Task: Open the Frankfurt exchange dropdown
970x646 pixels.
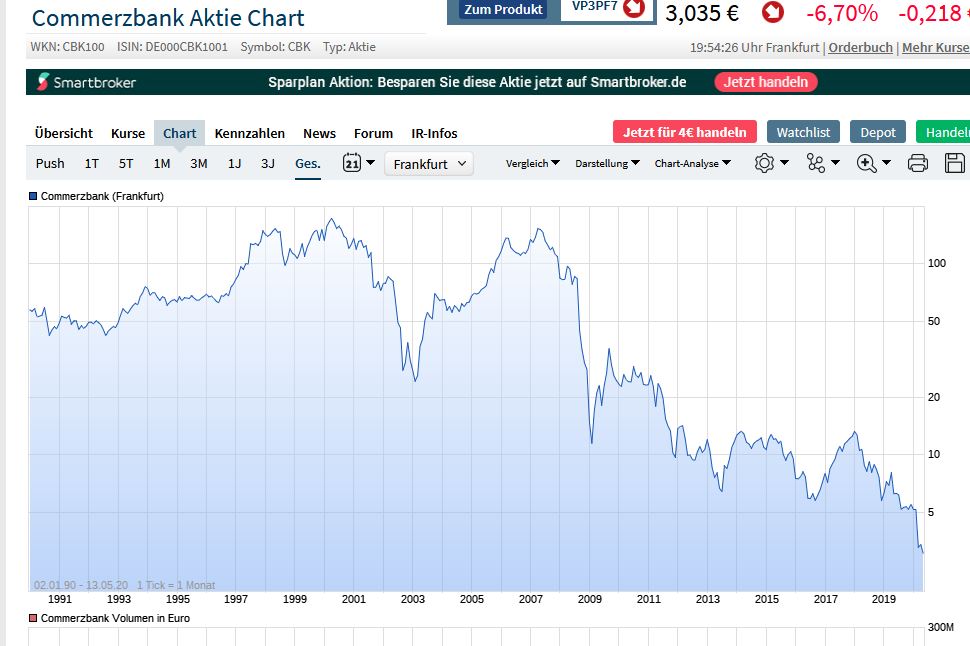Action: coord(428,163)
